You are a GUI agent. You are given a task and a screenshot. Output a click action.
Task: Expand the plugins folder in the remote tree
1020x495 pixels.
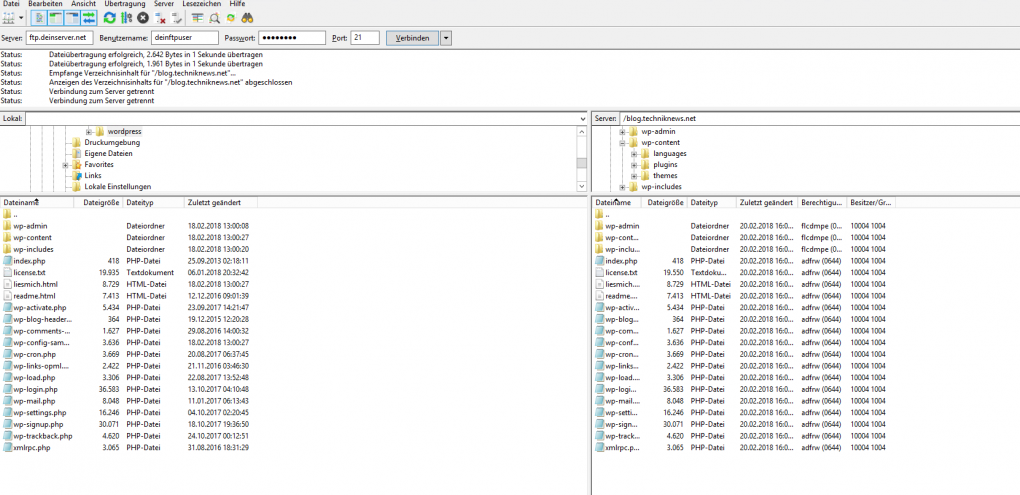(x=634, y=165)
